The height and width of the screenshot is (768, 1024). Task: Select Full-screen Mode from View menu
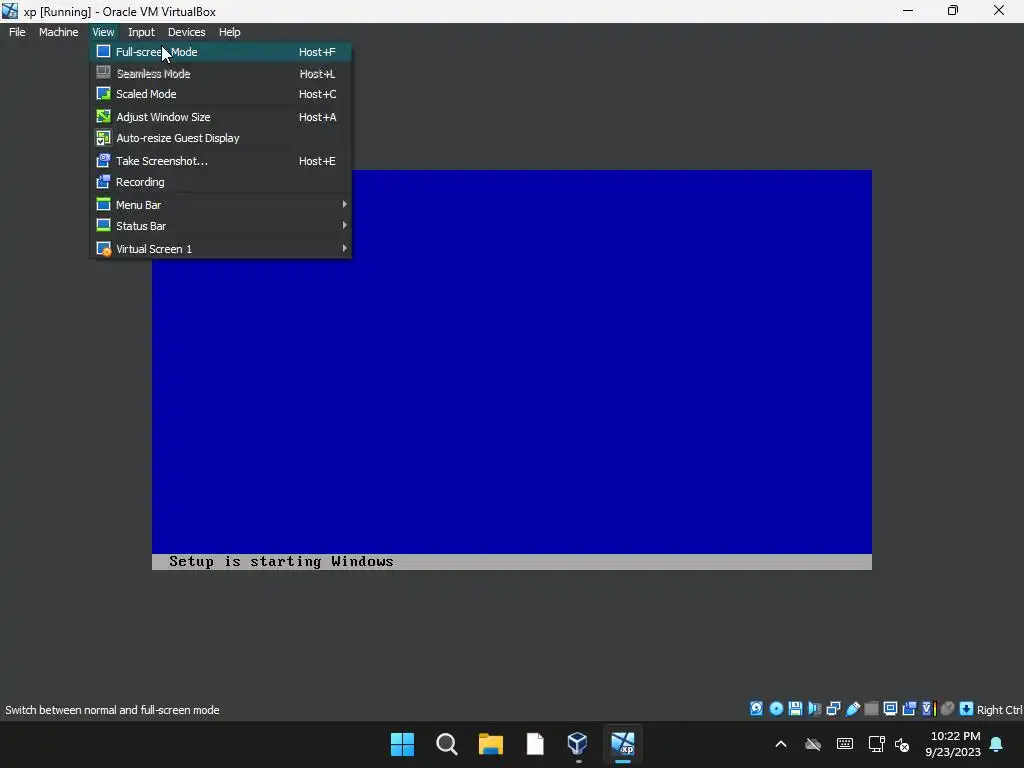click(221, 52)
